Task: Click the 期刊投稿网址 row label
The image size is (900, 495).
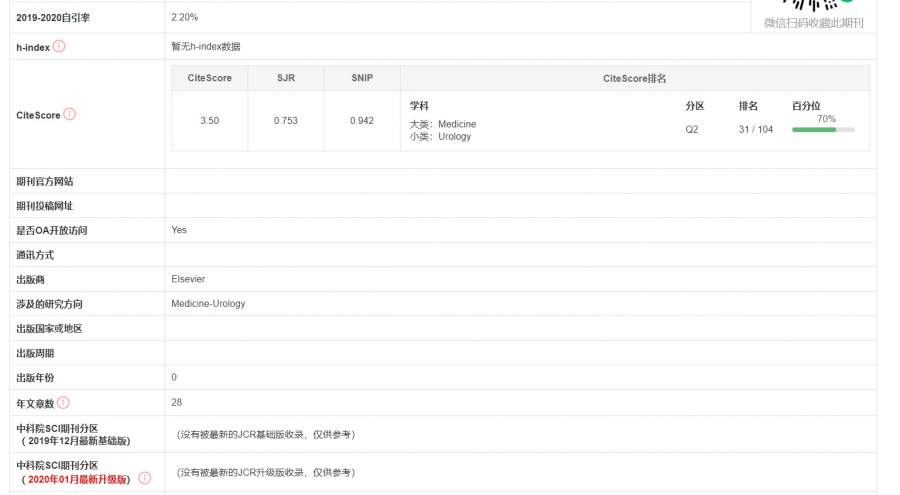Action: point(45,206)
